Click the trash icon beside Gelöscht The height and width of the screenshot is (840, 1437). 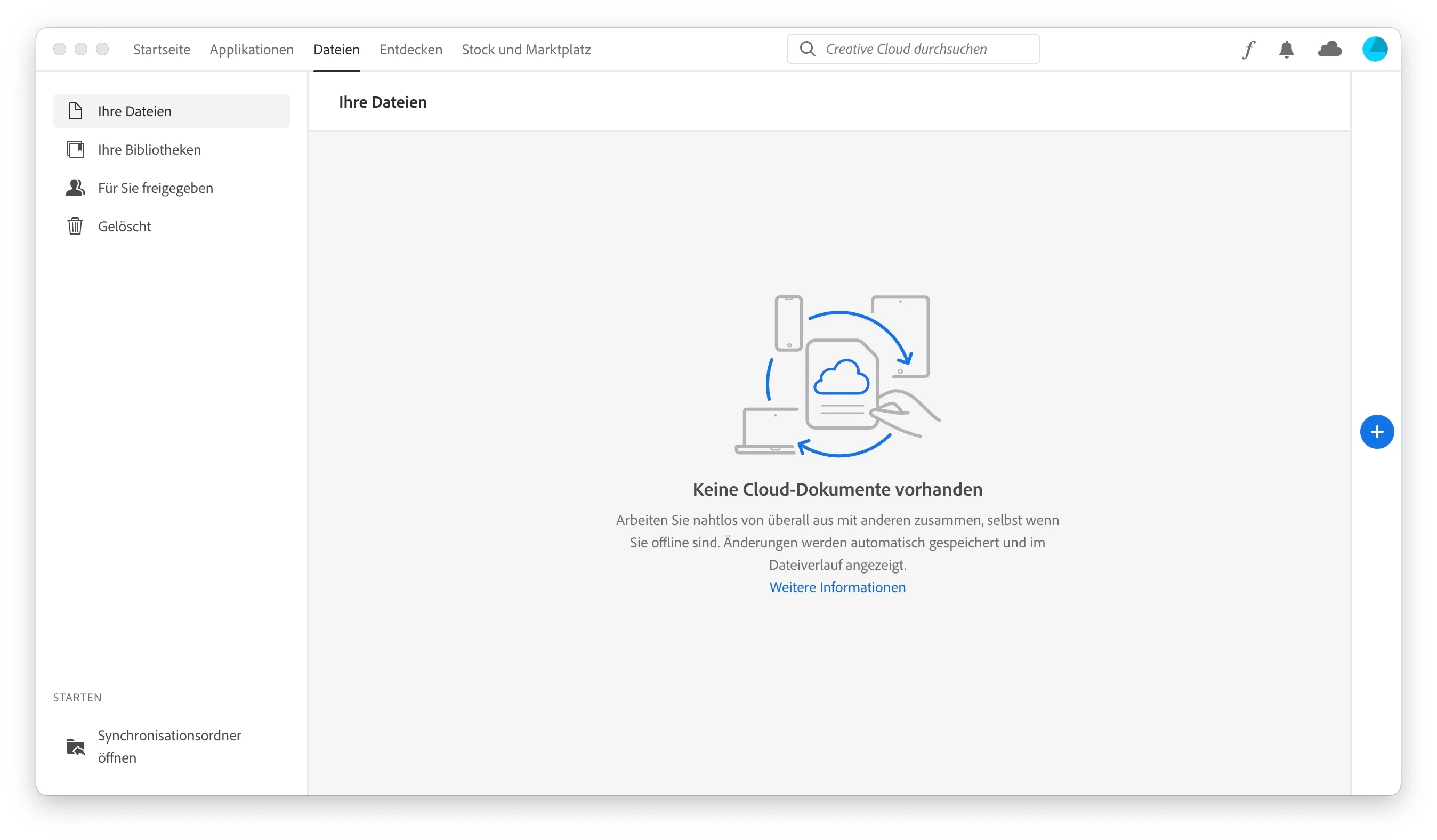(75, 227)
